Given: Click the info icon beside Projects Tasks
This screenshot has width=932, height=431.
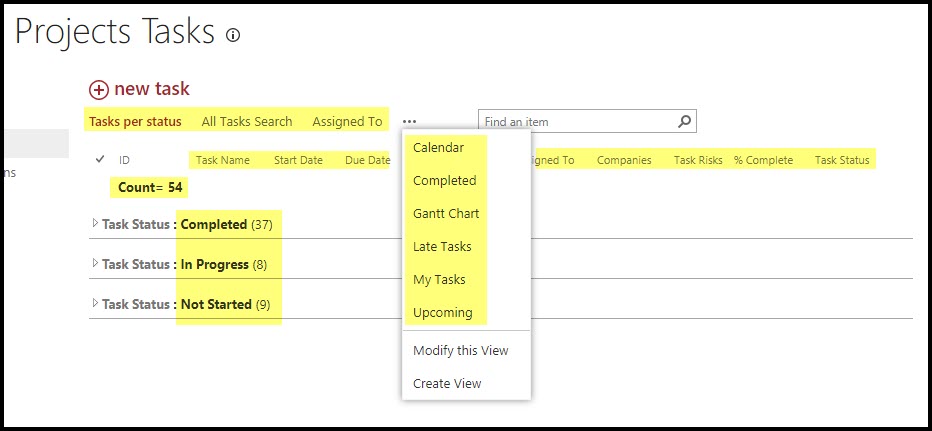Looking at the screenshot, I should click(233, 35).
